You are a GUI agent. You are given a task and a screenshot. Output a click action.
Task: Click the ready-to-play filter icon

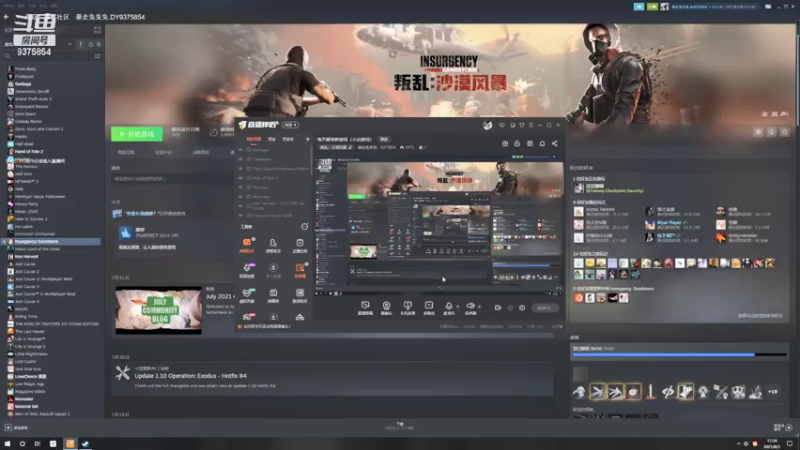point(98,44)
